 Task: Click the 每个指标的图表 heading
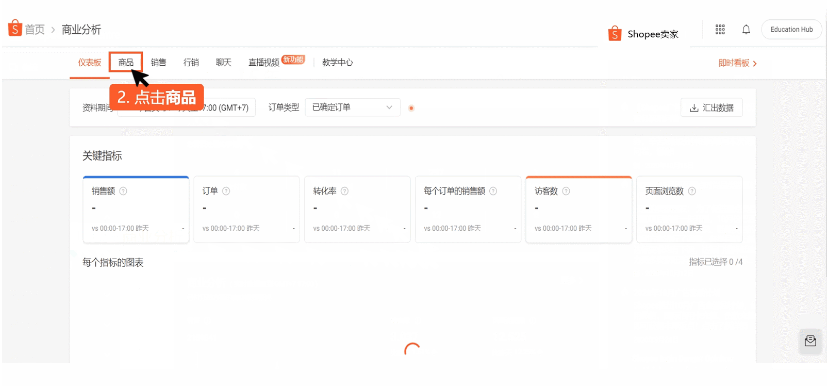pos(113,263)
